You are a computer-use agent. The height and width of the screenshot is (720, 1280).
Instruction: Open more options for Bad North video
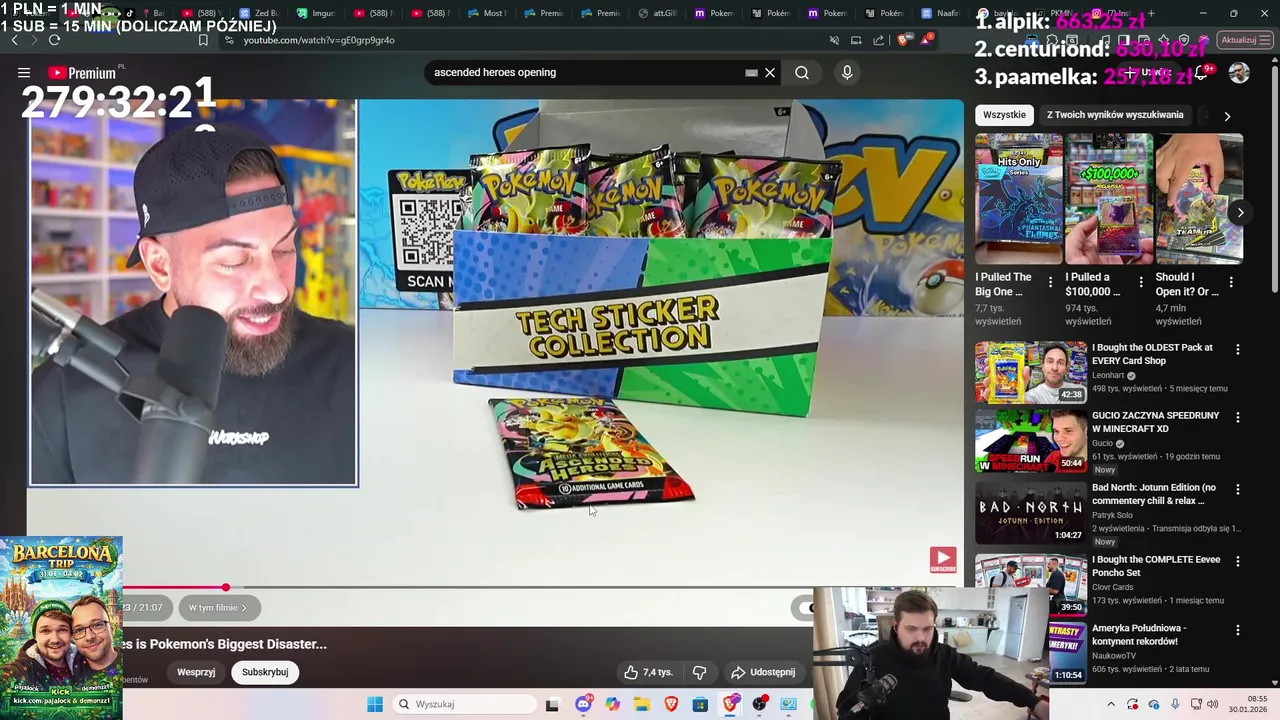1238,489
